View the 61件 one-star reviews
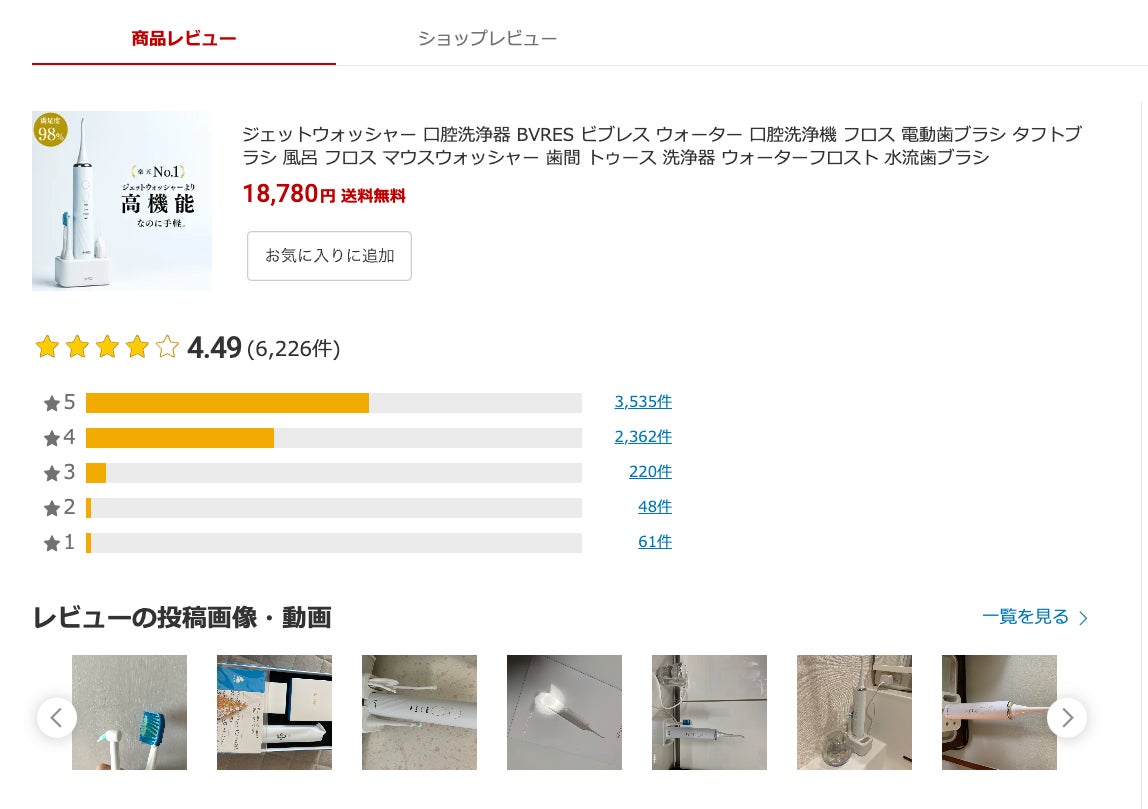 pos(655,542)
